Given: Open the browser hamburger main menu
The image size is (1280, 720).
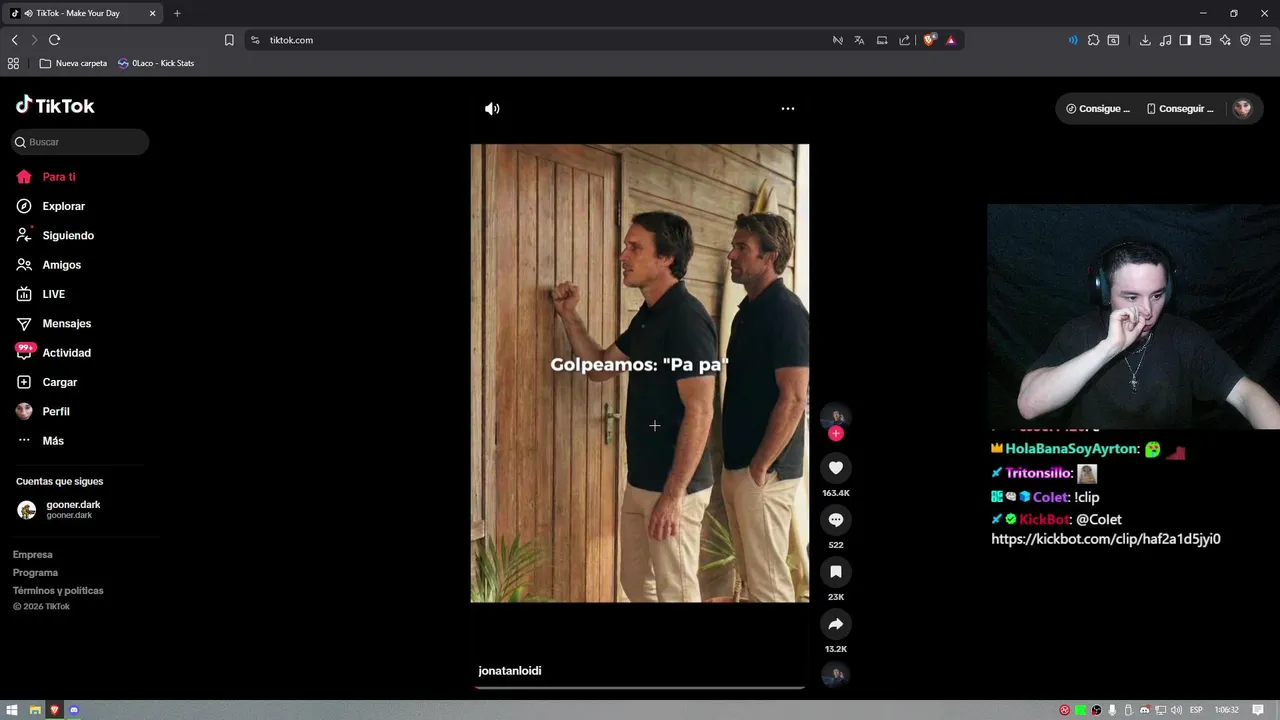Looking at the screenshot, I should click(1266, 40).
